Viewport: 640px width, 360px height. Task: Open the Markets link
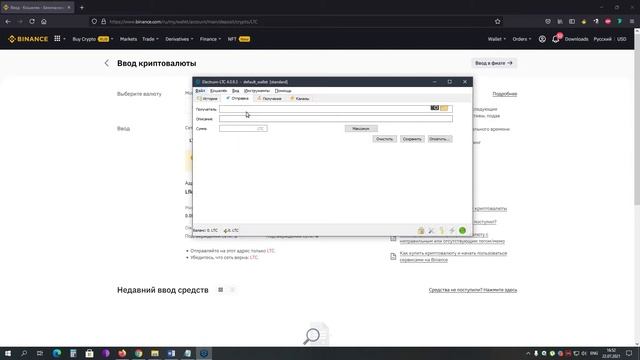click(128, 39)
